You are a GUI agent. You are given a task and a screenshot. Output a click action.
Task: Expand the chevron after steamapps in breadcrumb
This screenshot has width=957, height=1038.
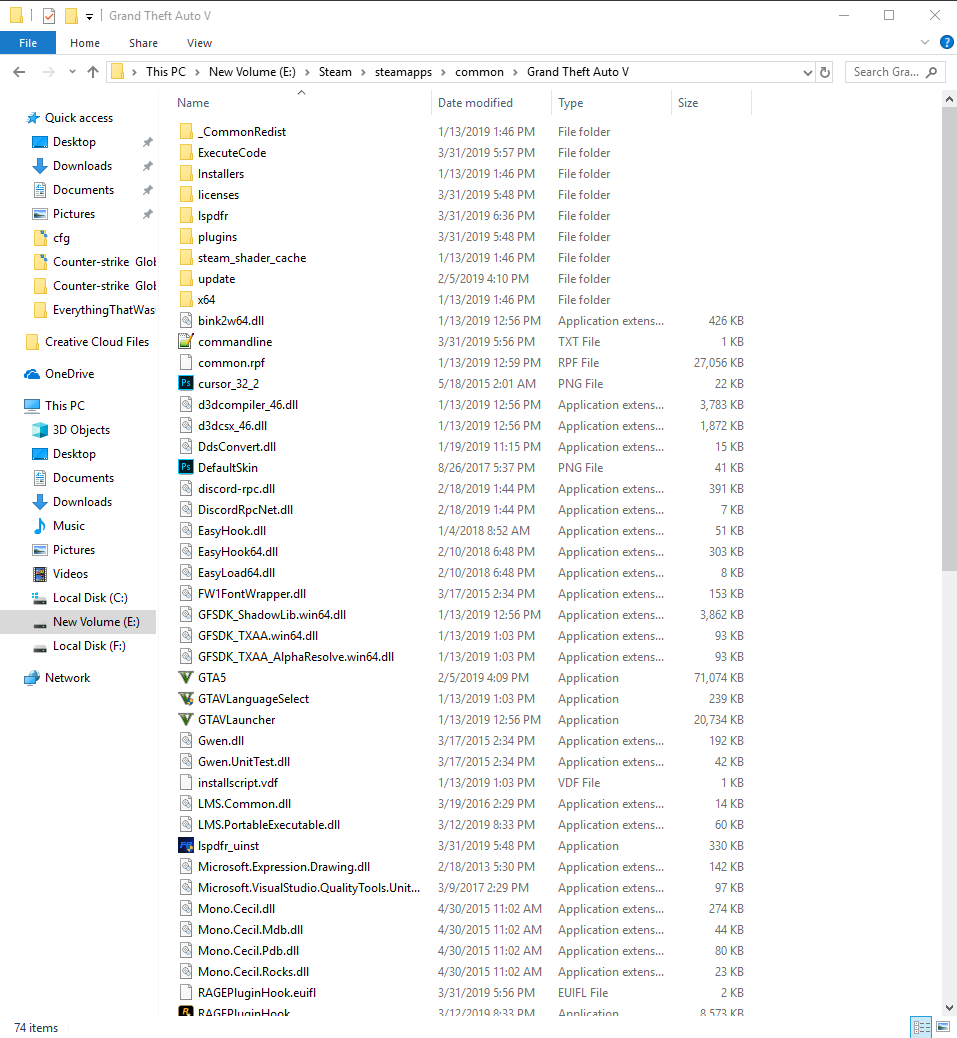(443, 72)
